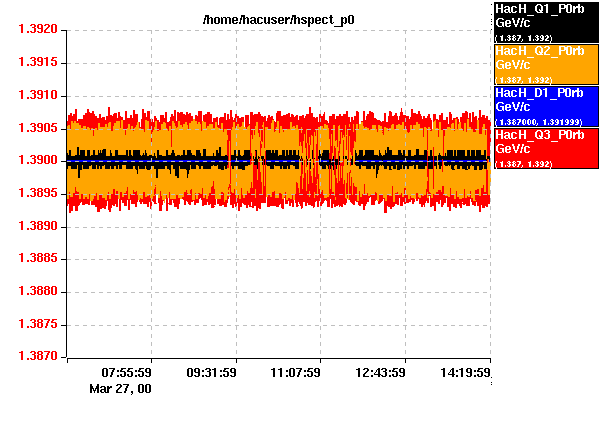
Task: Click the Mar 27, 00 date label
Action: coord(120,388)
